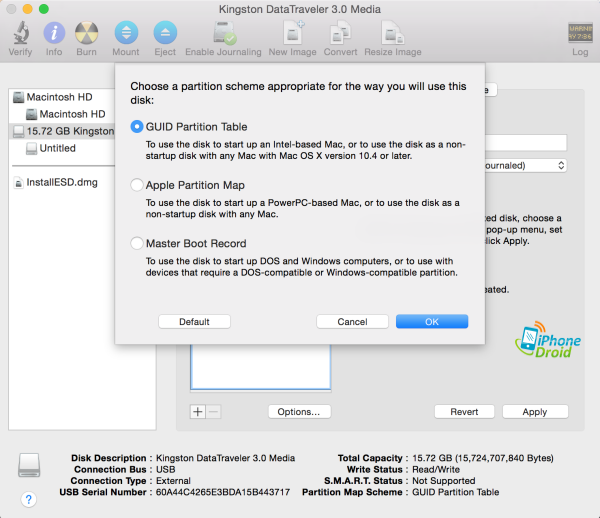Click the Default button
The height and width of the screenshot is (518, 600).
(194, 321)
